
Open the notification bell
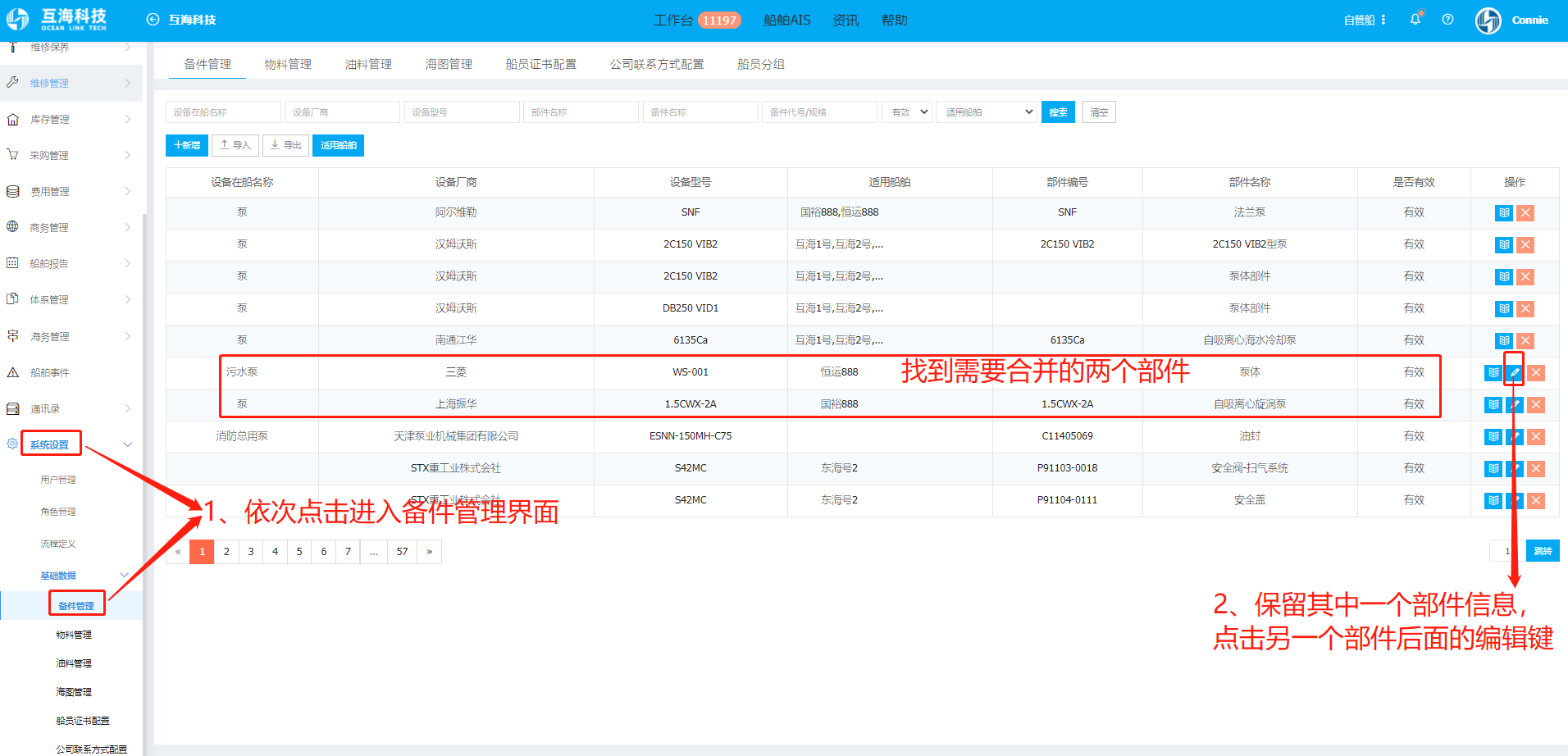(x=1415, y=20)
